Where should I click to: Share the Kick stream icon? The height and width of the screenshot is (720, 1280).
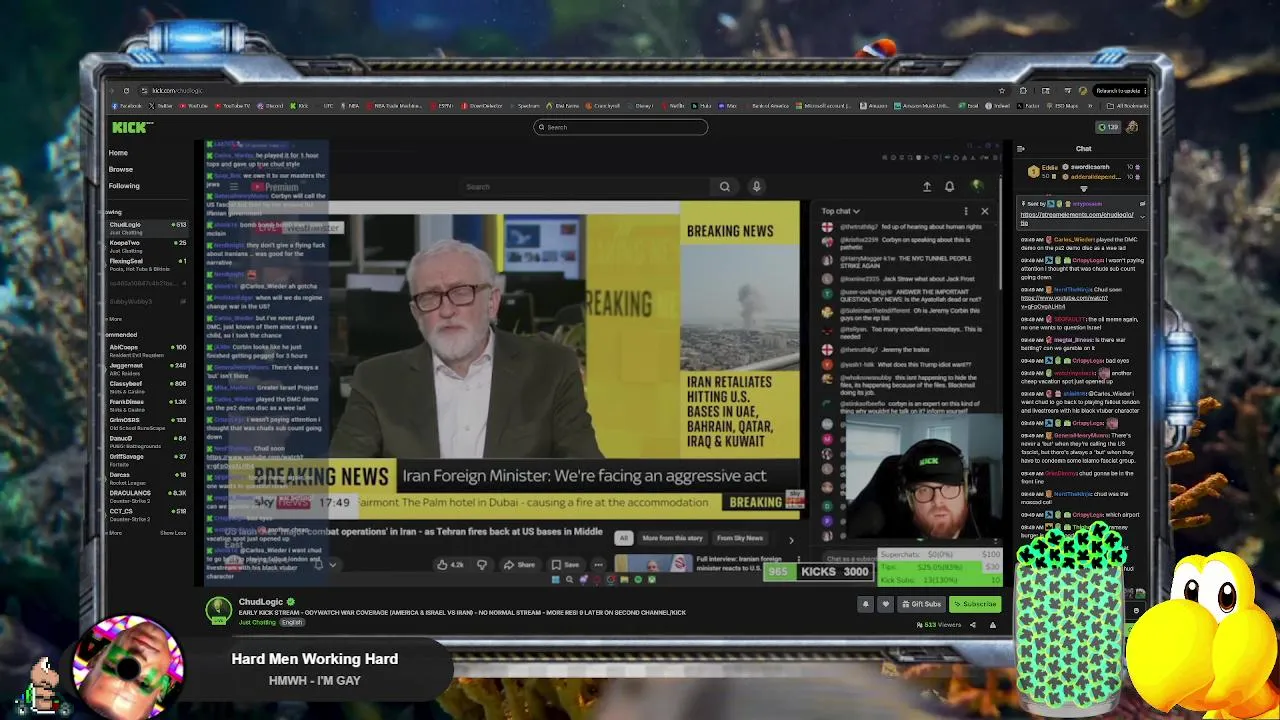972,625
